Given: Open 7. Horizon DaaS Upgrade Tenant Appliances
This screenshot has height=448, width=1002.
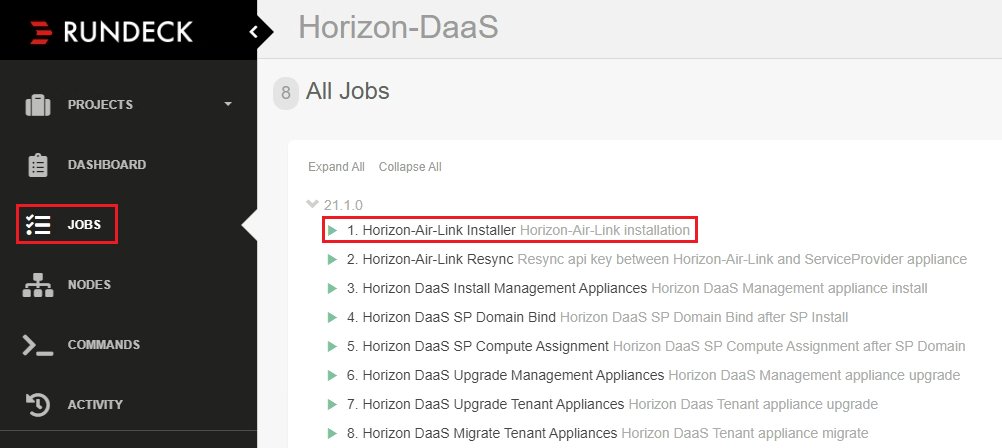Looking at the screenshot, I should pyautogui.click(x=485, y=405).
